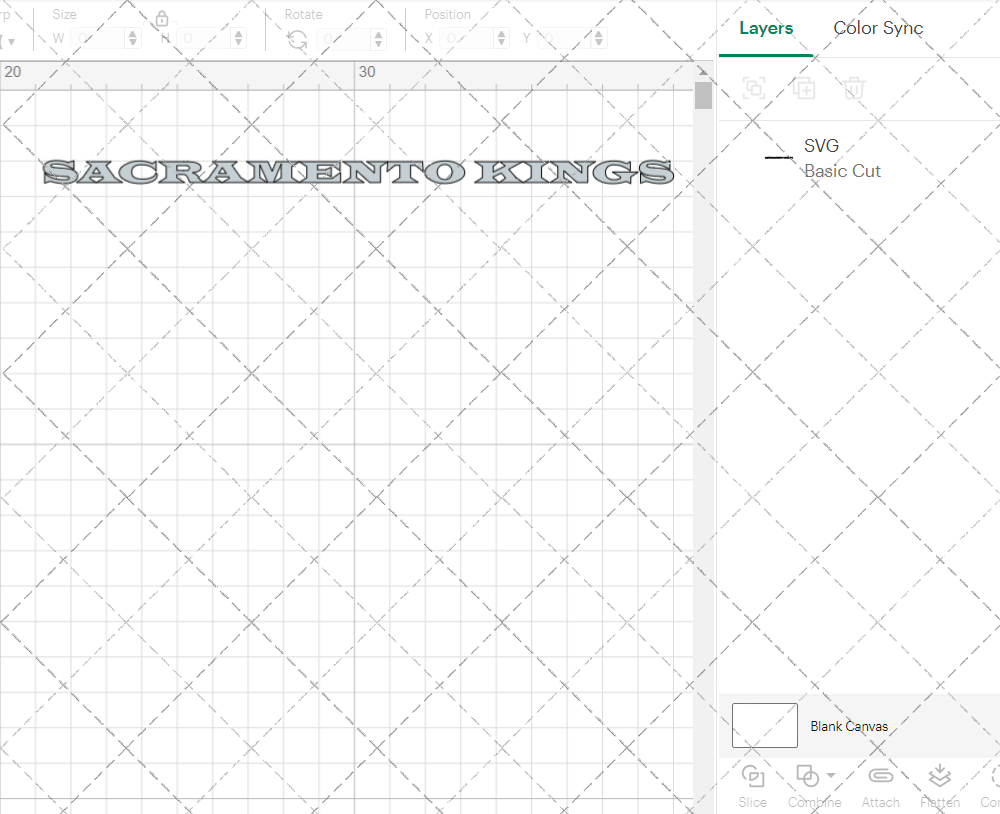Click the Rotate icon
The image size is (1000, 814).
[x=297, y=40]
